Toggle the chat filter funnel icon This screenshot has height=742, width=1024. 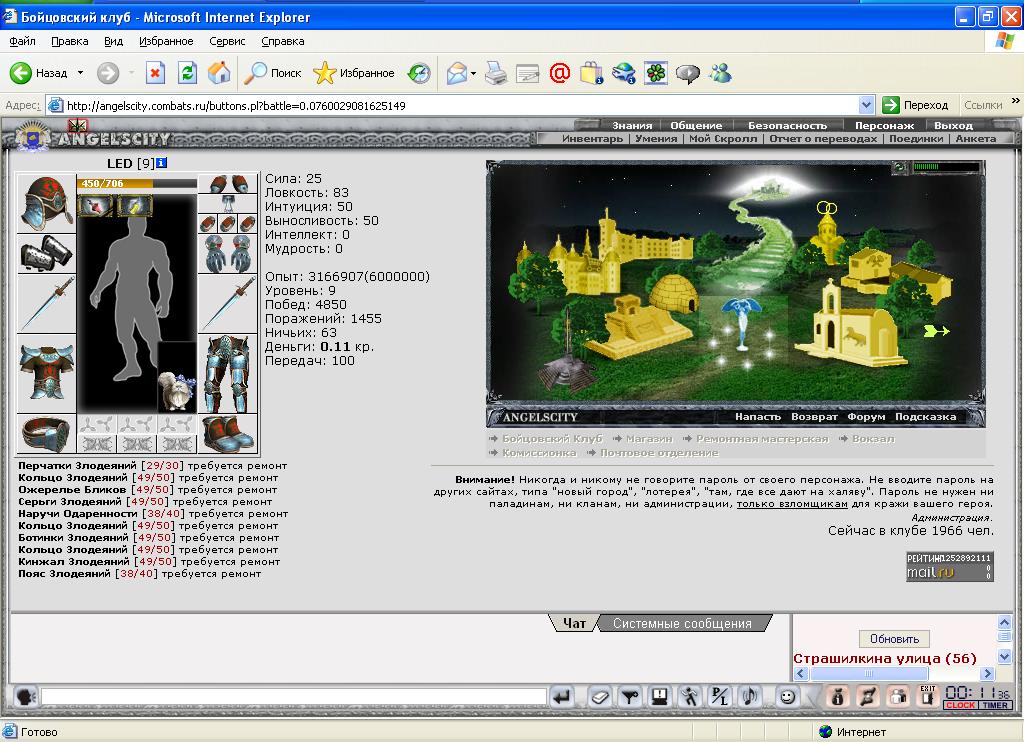[x=630, y=697]
